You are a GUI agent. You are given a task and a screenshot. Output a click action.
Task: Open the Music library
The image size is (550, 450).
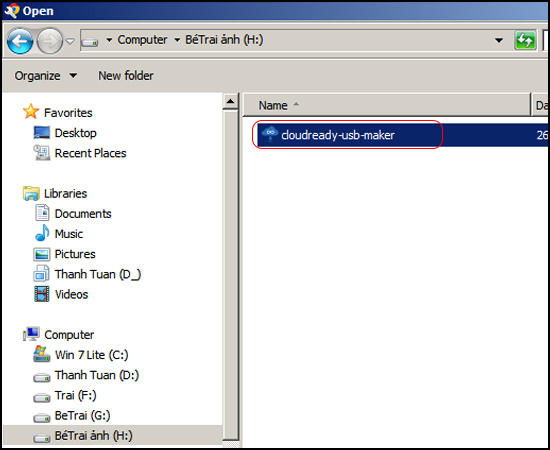pyautogui.click(x=68, y=234)
